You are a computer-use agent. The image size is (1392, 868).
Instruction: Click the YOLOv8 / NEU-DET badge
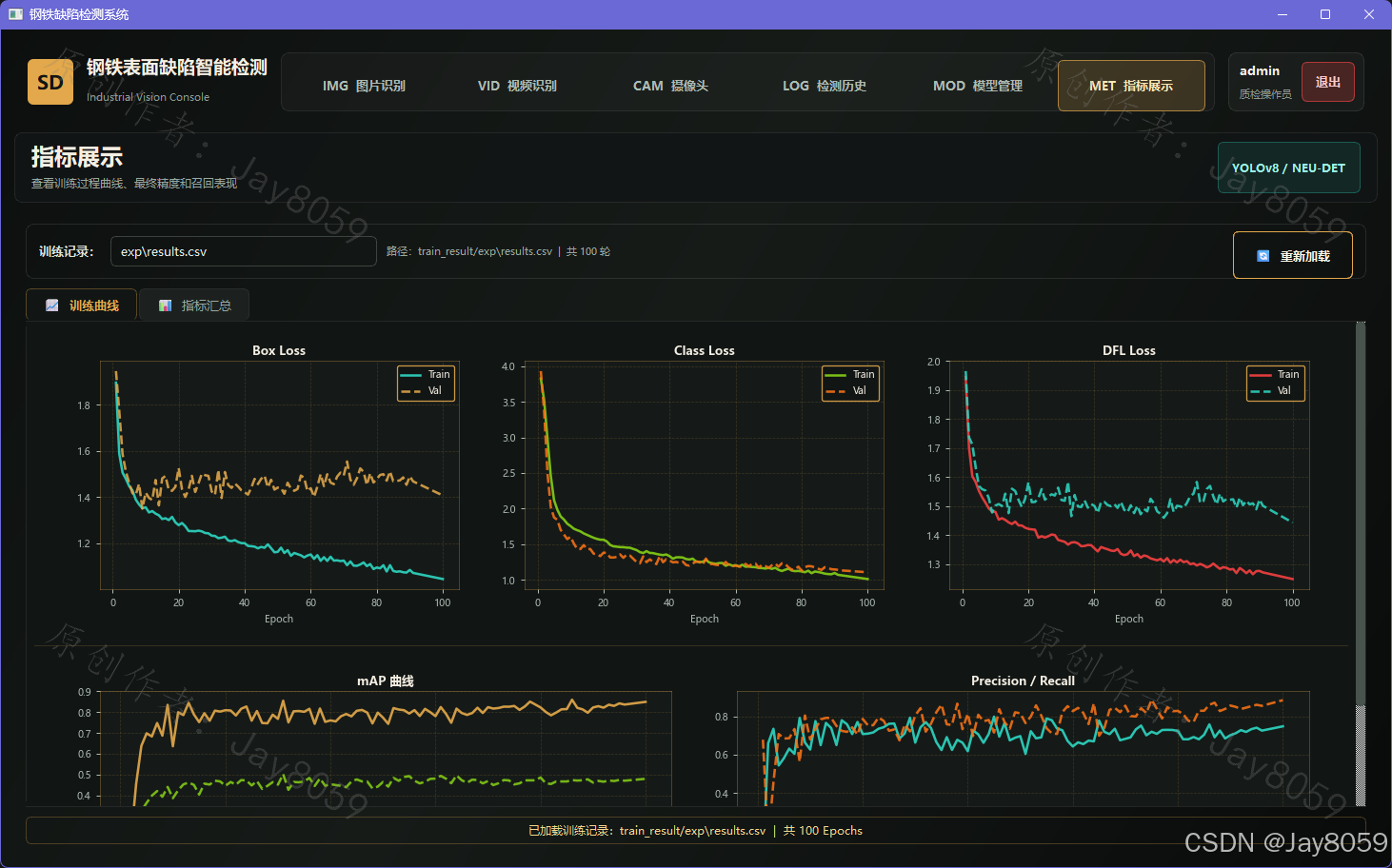pos(1289,168)
